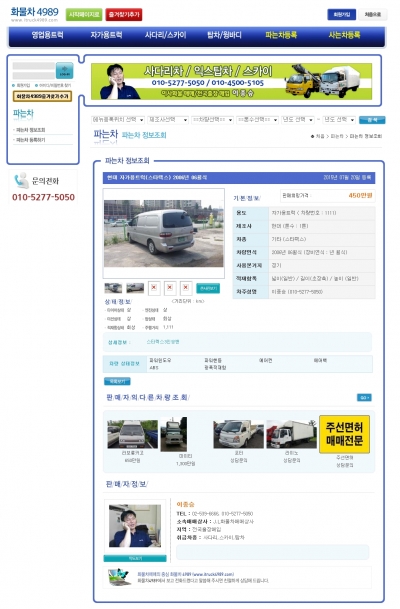
Task: Open the 파는차 정보조회 sidebar link
Action: pyautogui.click(x=31, y=130)
